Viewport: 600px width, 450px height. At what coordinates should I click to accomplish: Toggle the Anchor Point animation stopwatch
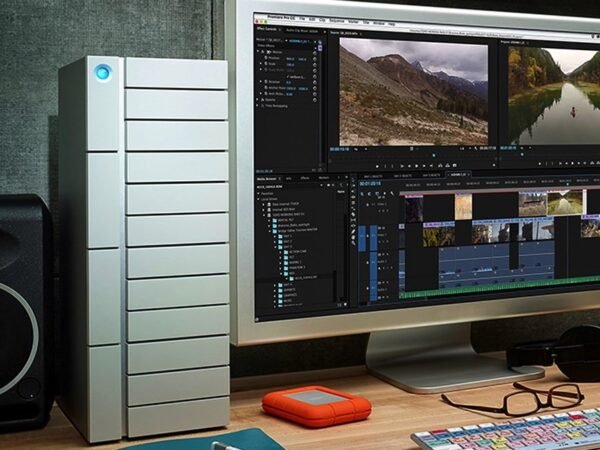(266, 88)
